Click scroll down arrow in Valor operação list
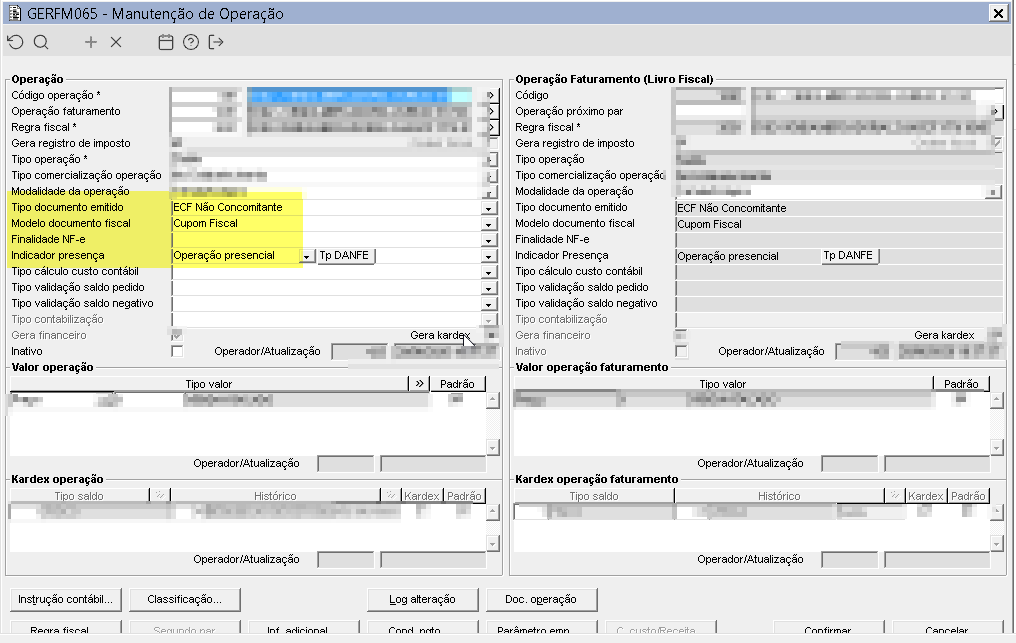Viewport: 1016px width, 643px height. click(493, 447)
